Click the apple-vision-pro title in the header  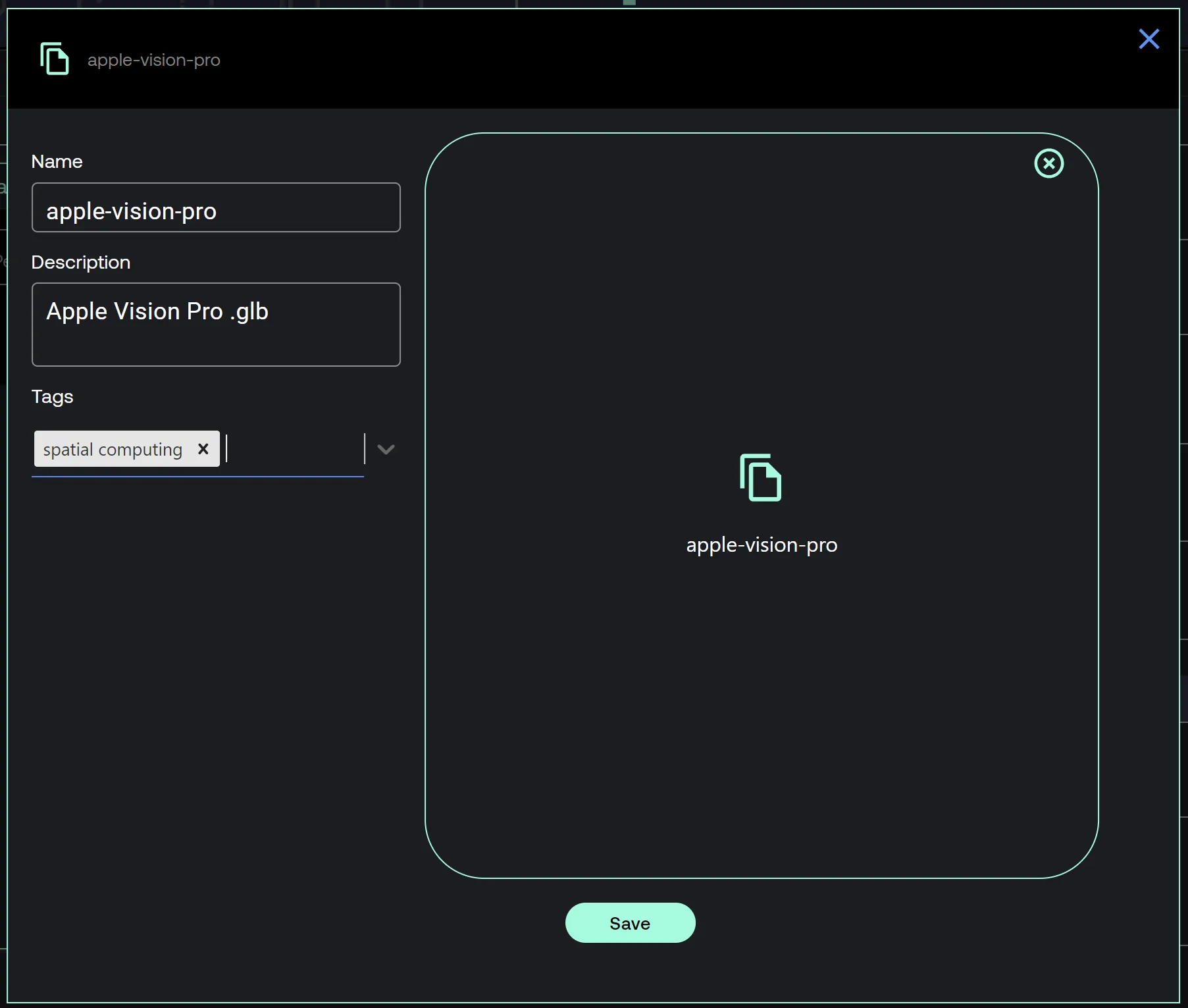(x=154, y=60)
